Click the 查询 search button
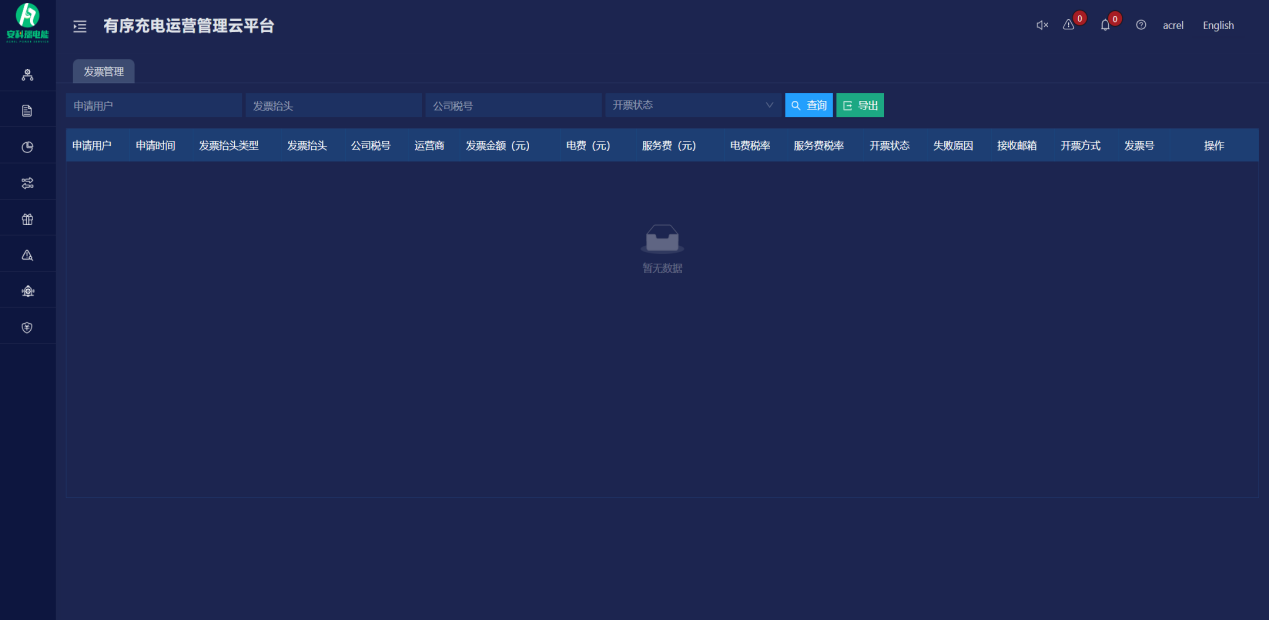The image size is (1269, 620). [x=809, y=105]
